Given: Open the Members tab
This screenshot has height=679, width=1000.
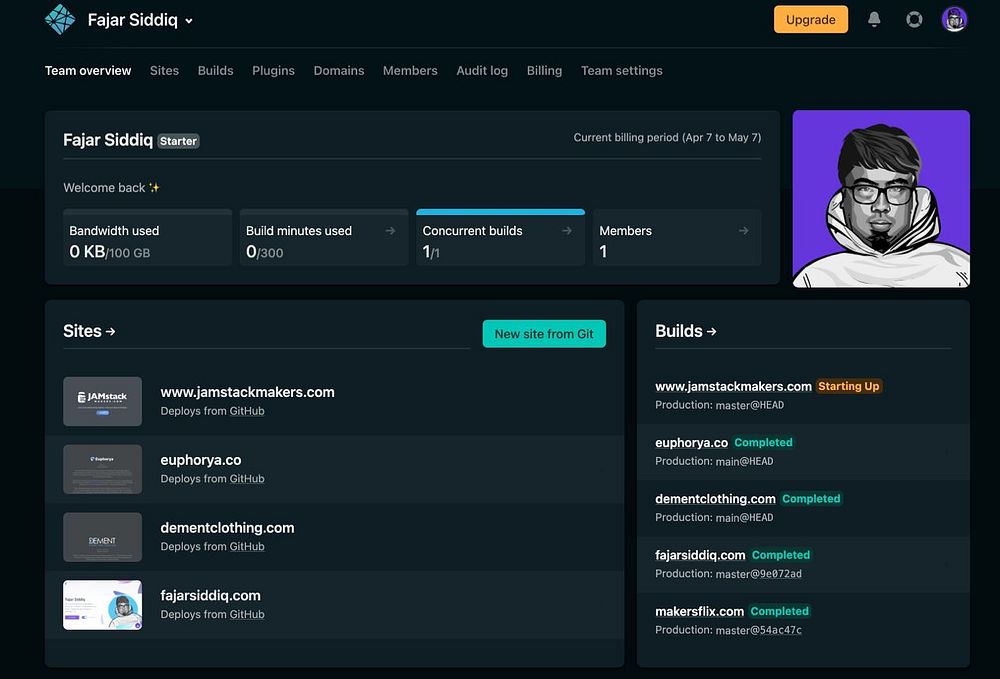Looking at the screenshot, I should pyautogui.click(x=410, y=71).
